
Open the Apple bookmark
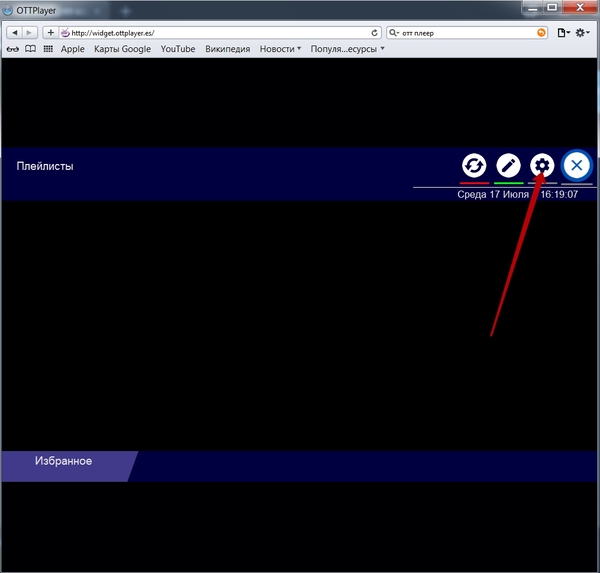tap(73, 49)
